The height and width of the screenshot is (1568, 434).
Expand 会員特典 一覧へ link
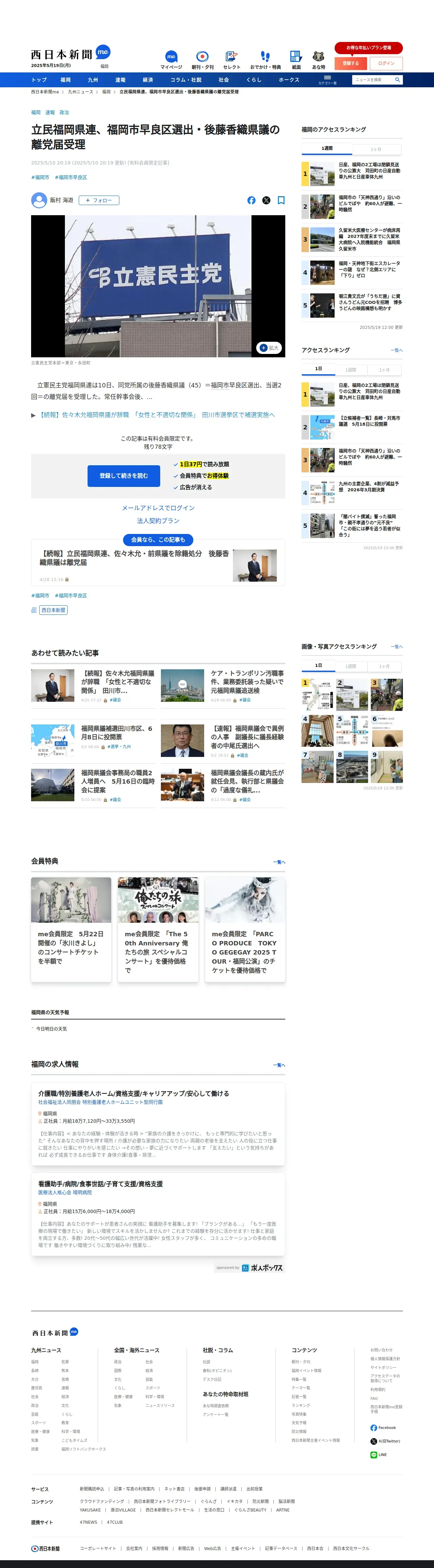coord(279,862)
